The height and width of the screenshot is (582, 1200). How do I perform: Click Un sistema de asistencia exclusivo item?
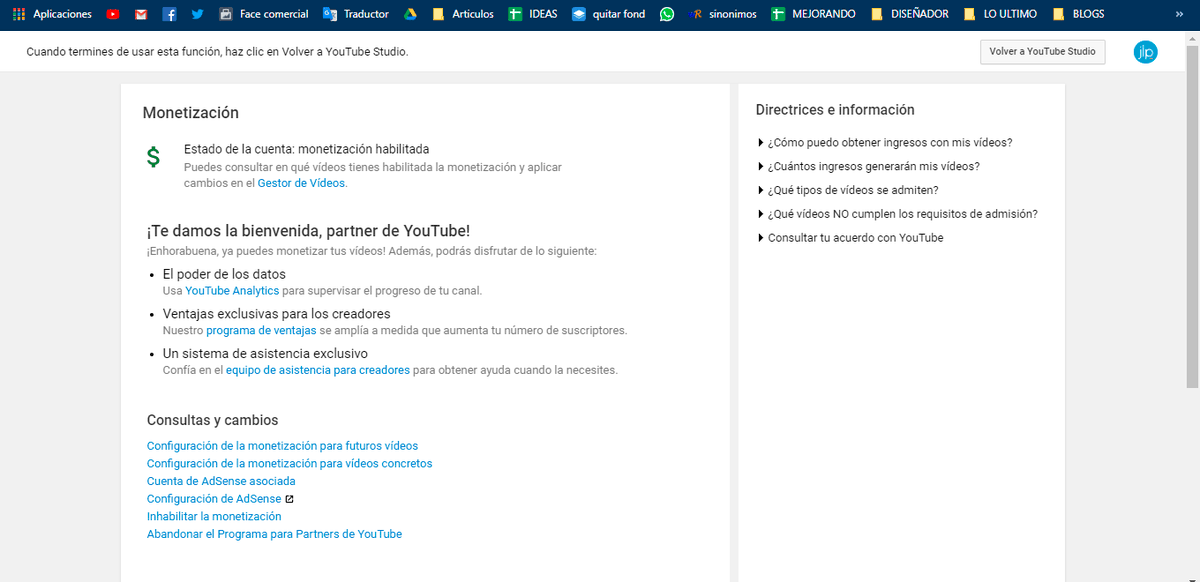pos(265,354)
